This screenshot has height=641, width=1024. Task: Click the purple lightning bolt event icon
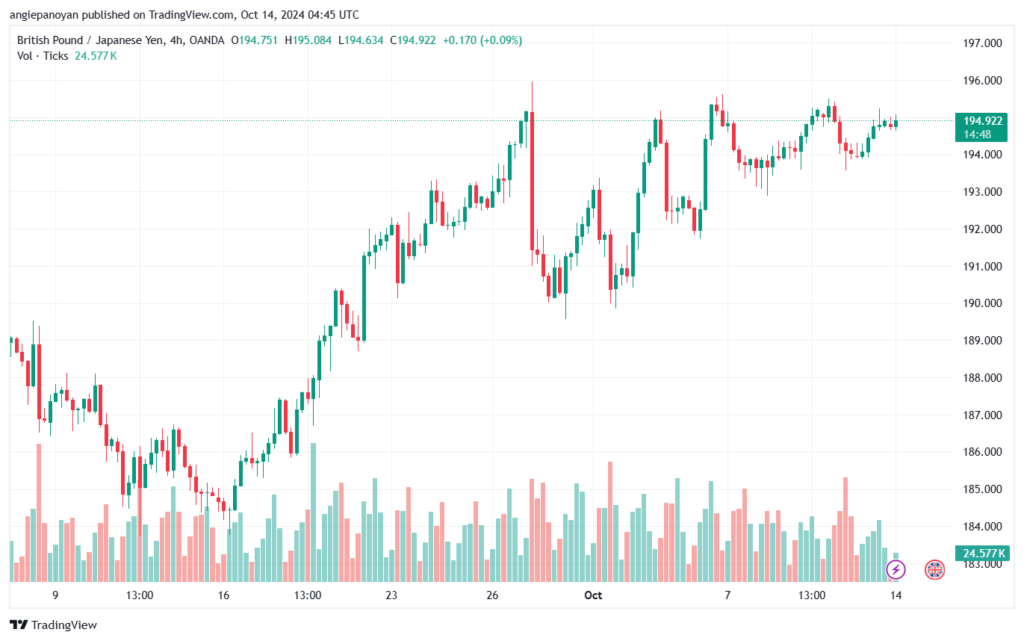click(x=895, y=569)
